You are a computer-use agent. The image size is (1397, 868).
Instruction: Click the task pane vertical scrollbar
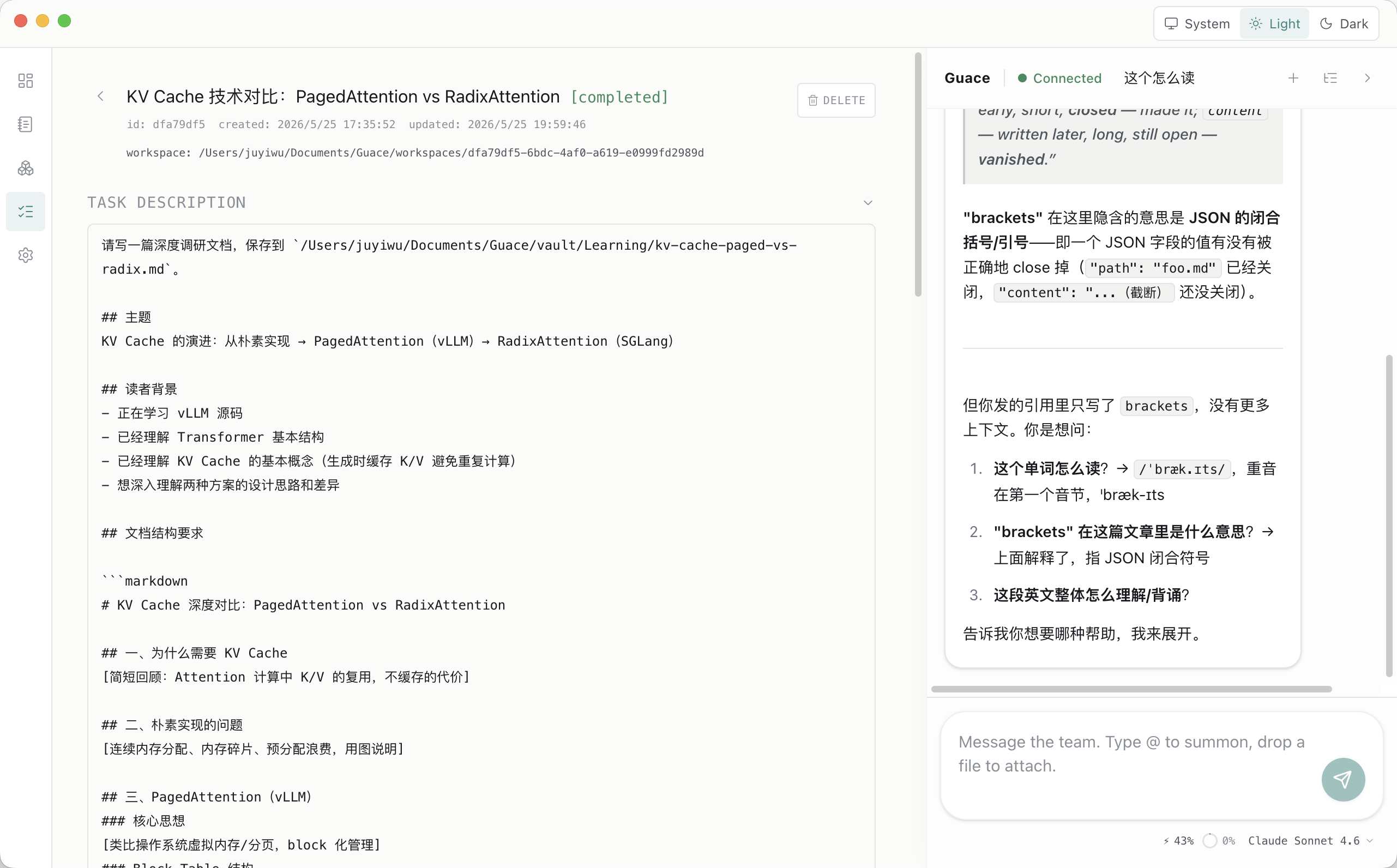pos(918,174)
